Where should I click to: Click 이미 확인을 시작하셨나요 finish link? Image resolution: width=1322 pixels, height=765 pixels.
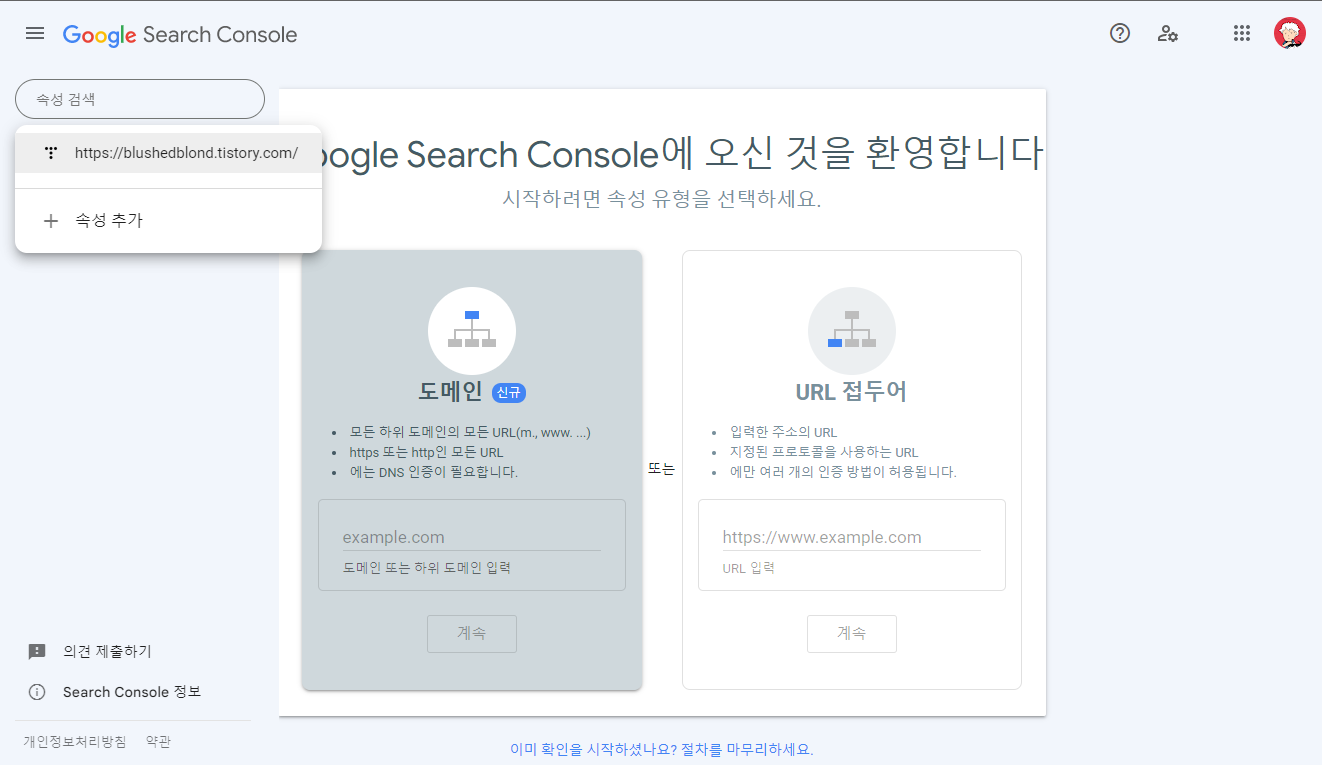(662, 749)
